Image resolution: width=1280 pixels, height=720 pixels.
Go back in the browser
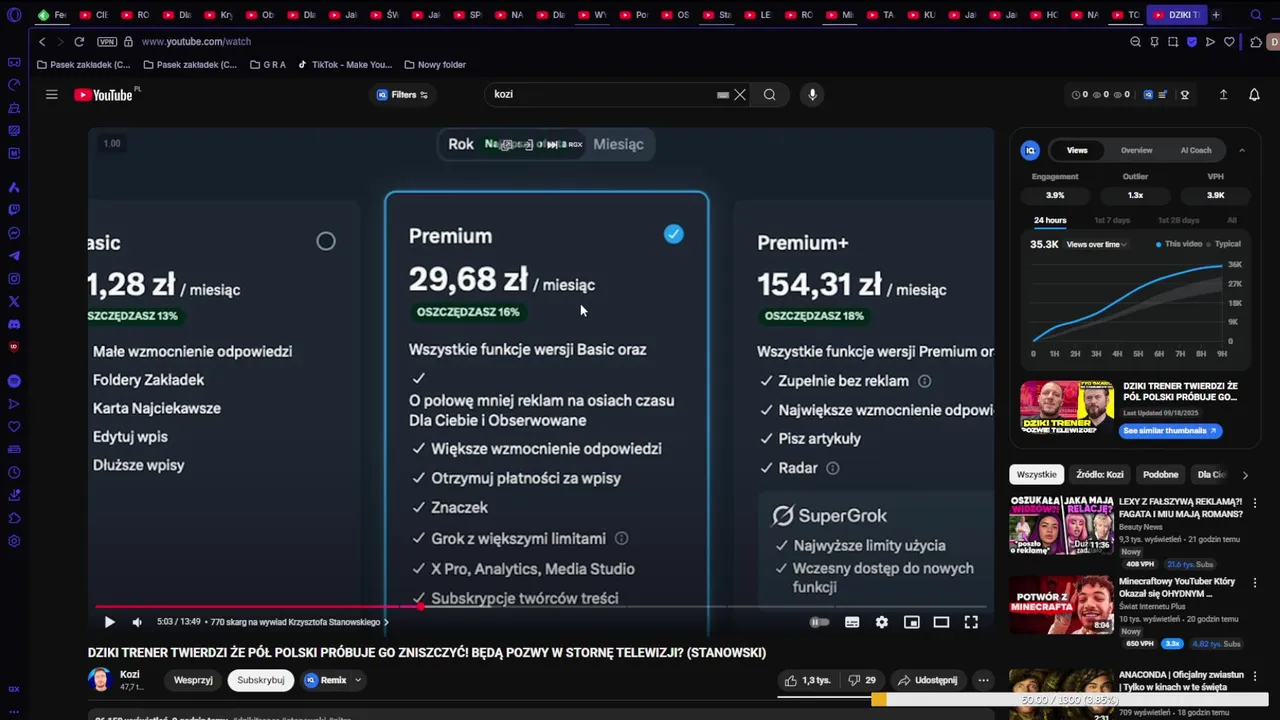point(42,42)
